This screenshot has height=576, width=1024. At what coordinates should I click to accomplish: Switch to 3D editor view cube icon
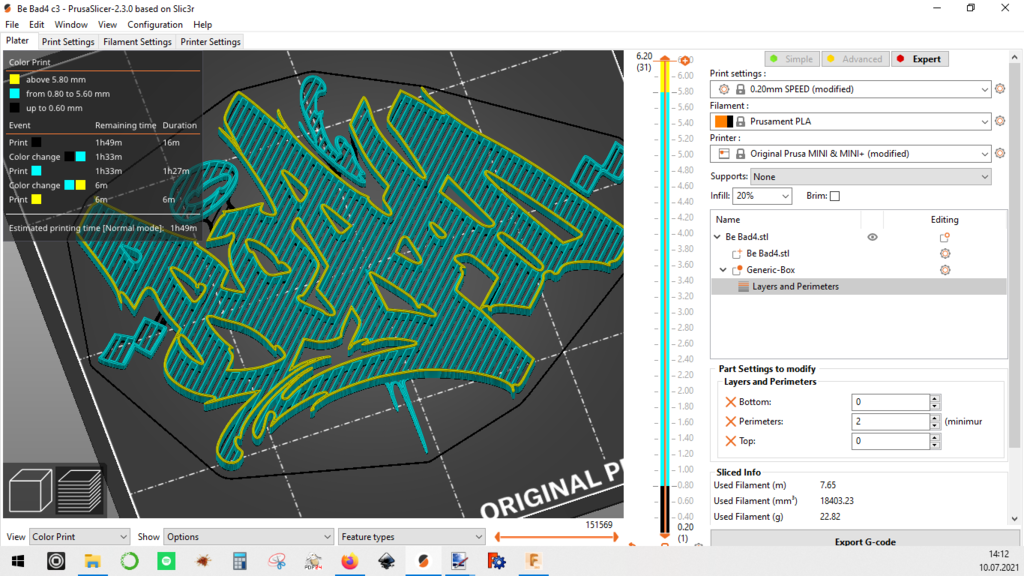pos(30,492)
